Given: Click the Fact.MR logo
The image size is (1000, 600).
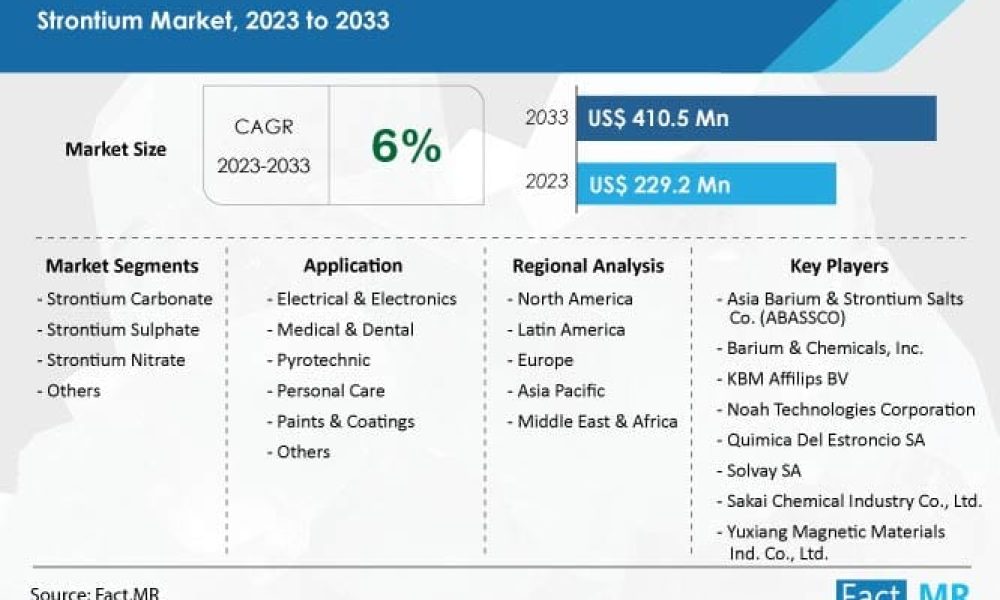Looking at the screenshot, I should tap(904, 590).
